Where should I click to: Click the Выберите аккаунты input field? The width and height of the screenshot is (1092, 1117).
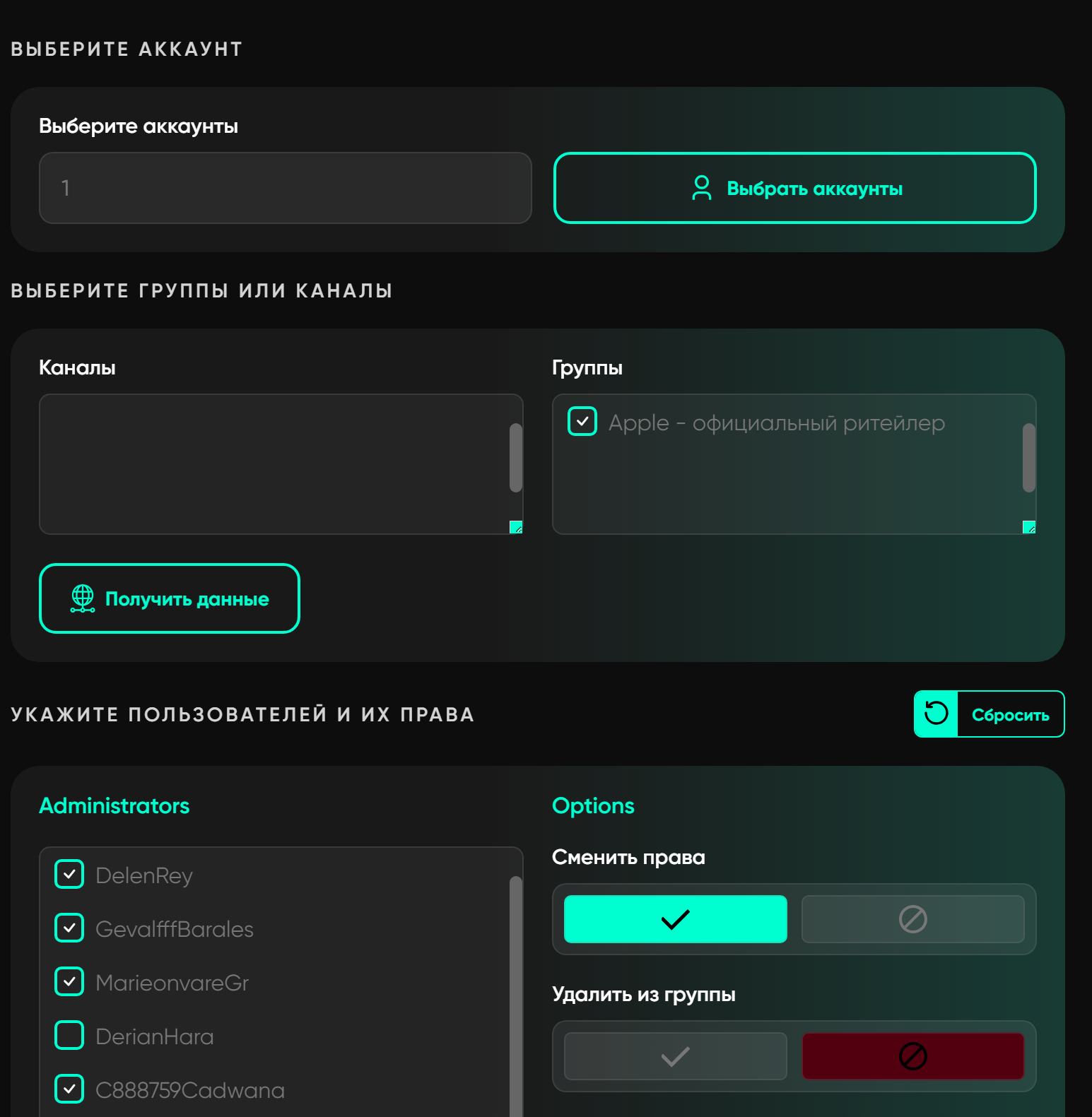(x=285, y=188)
